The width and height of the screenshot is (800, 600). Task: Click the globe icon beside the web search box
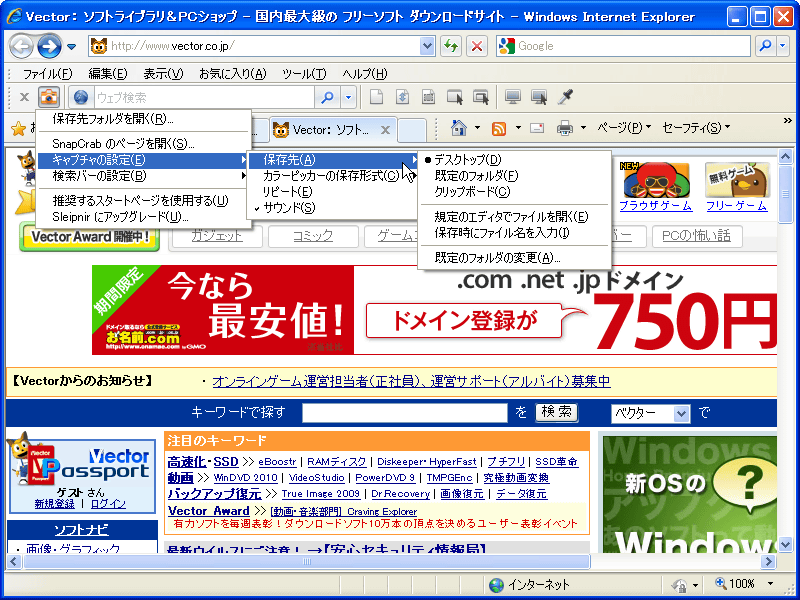[81, 97]
